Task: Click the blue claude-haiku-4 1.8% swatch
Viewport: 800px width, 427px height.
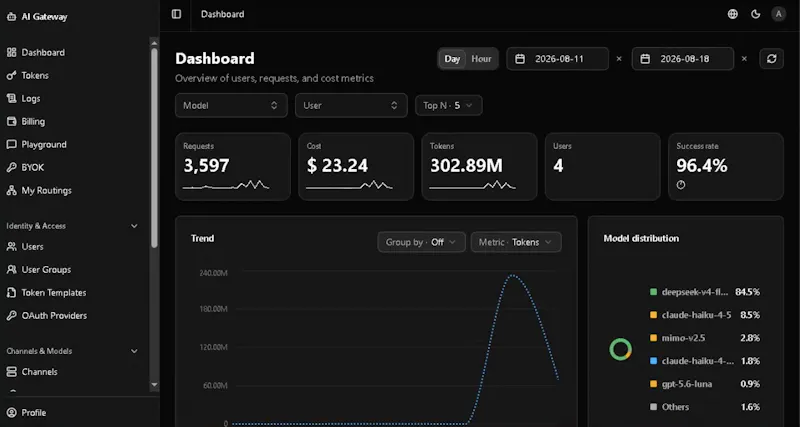Action: 653,361
